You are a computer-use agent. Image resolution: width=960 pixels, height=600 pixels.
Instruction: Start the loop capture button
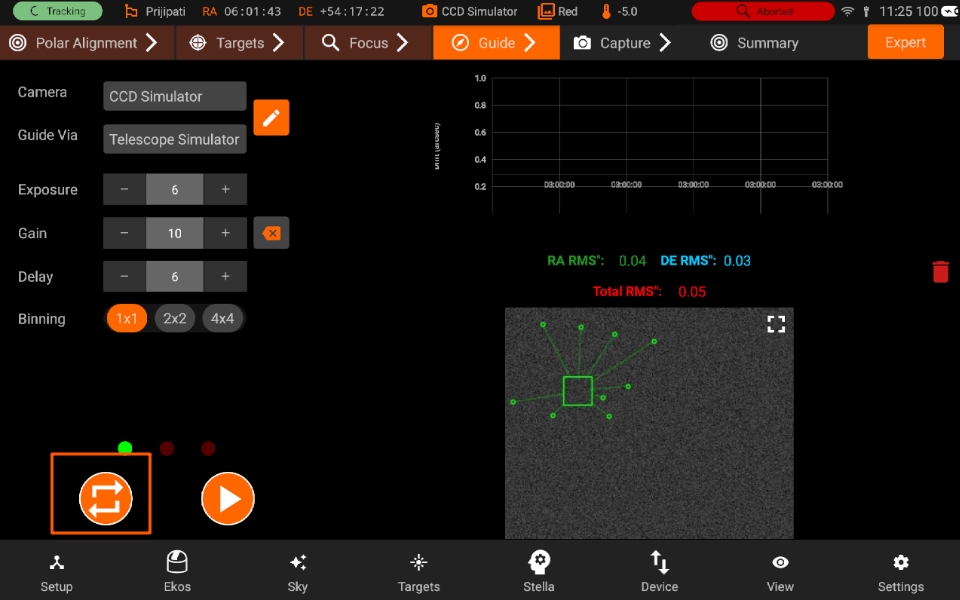105,498
